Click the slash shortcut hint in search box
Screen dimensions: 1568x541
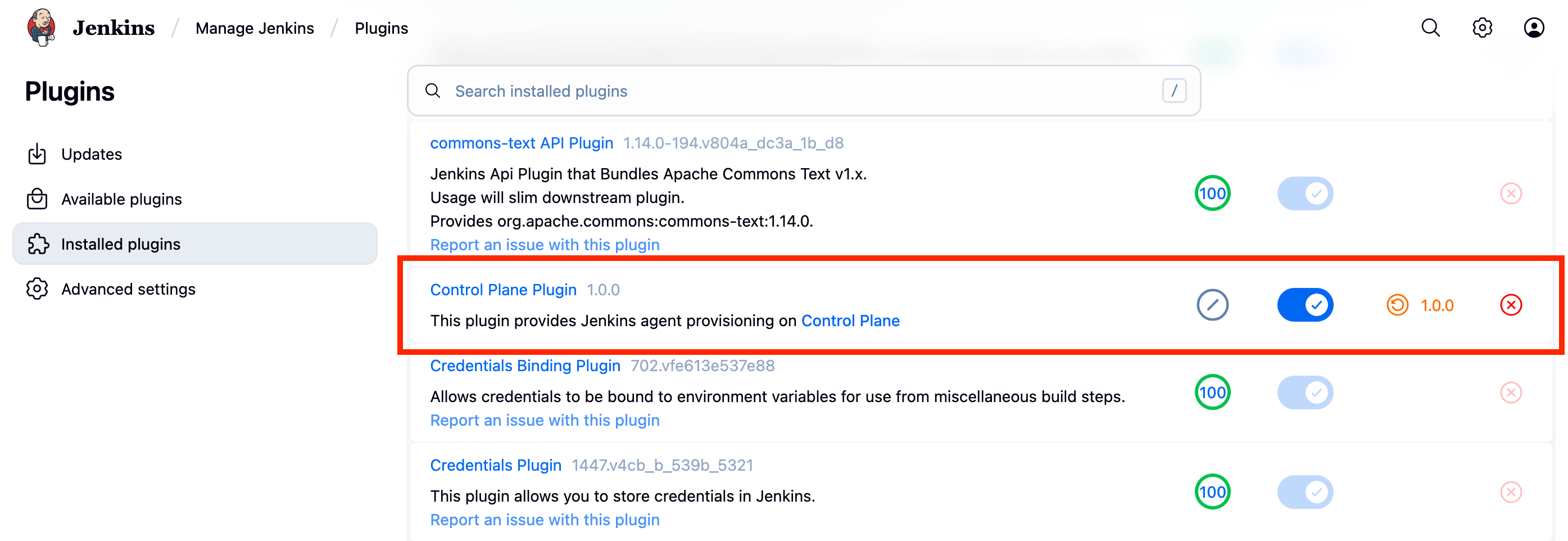pyautogui.click(x=1174, y=91)
